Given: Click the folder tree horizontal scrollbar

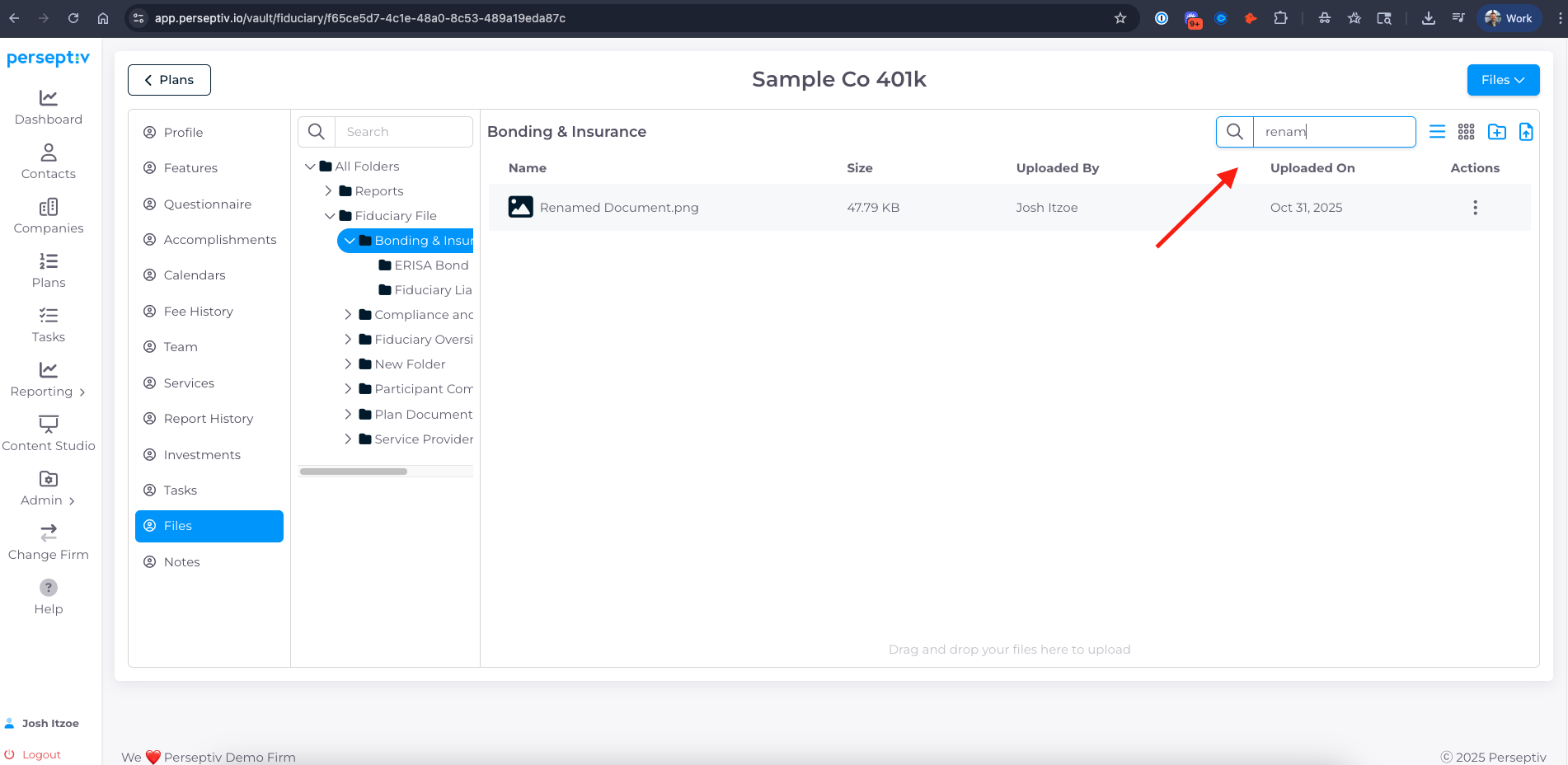Looking at the screenshot, I should click(354, 472).
